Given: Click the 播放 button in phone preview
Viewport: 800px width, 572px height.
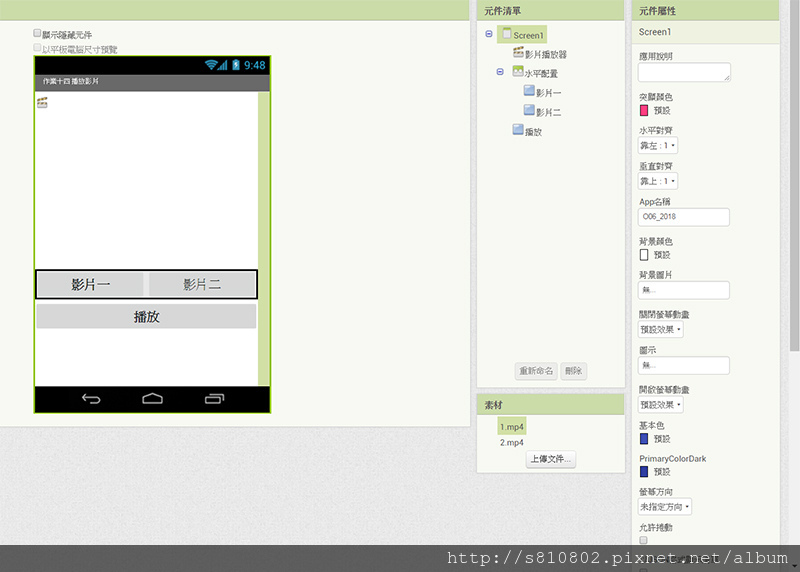Looking at the screenshot, I should tap(146, 316).
